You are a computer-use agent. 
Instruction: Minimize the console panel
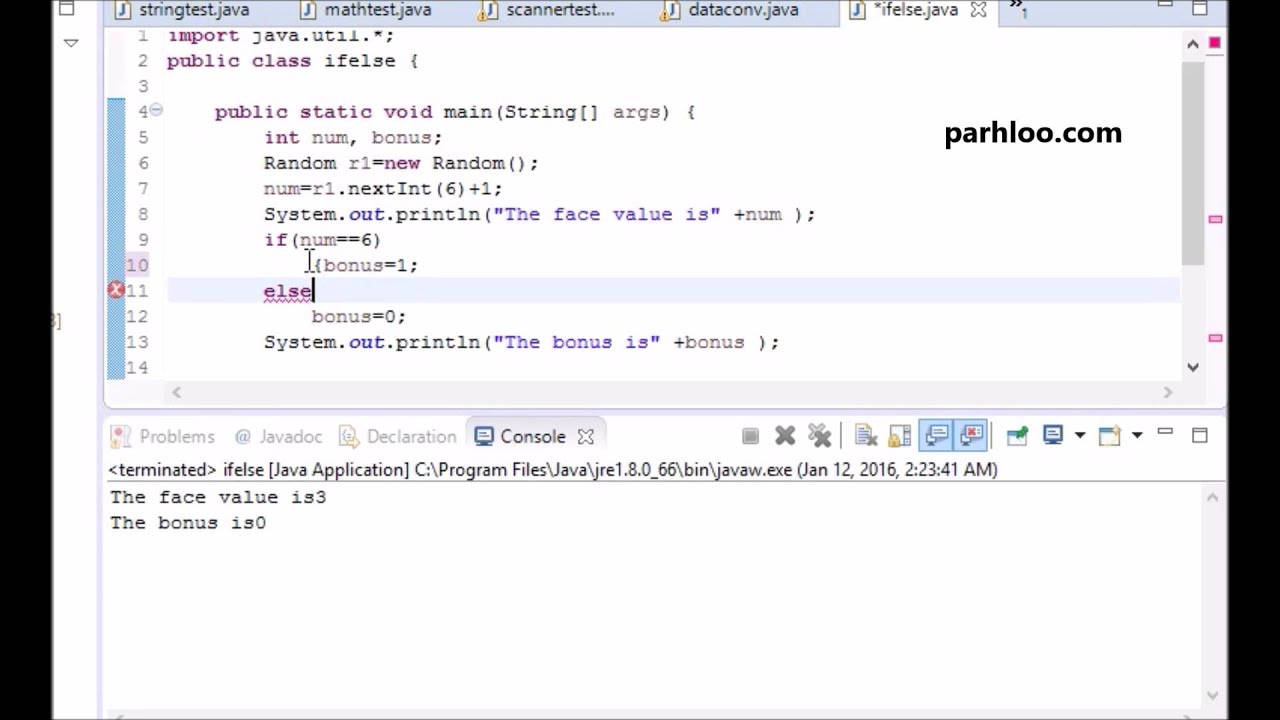(1165, 433)
